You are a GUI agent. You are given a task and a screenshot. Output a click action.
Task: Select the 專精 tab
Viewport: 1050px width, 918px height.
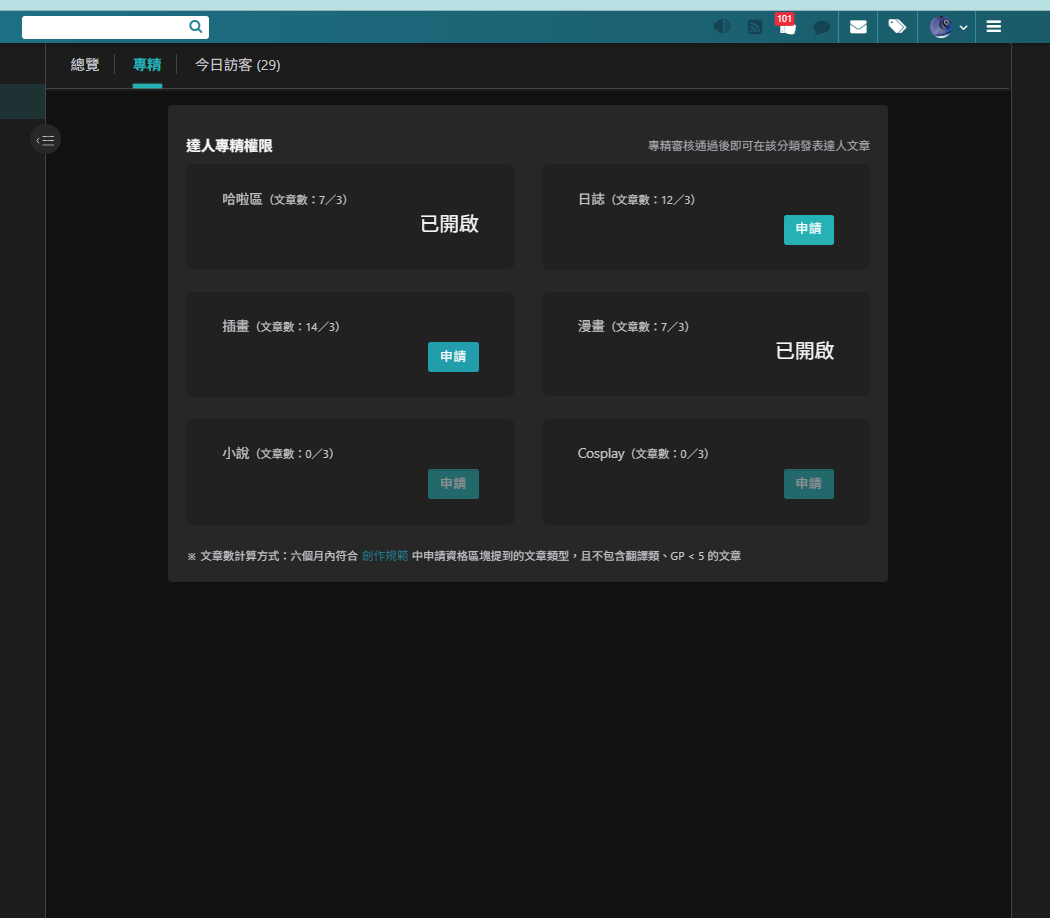point(147,65)
